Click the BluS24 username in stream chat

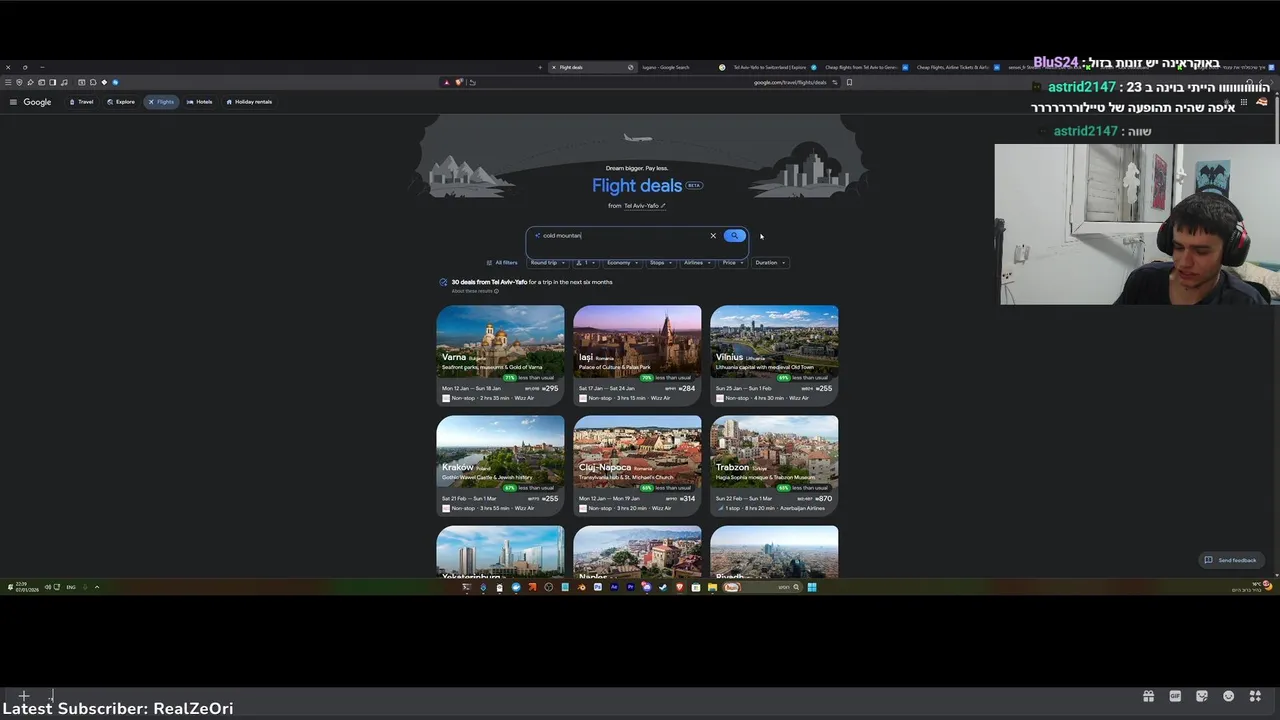tap(1056, 62)
